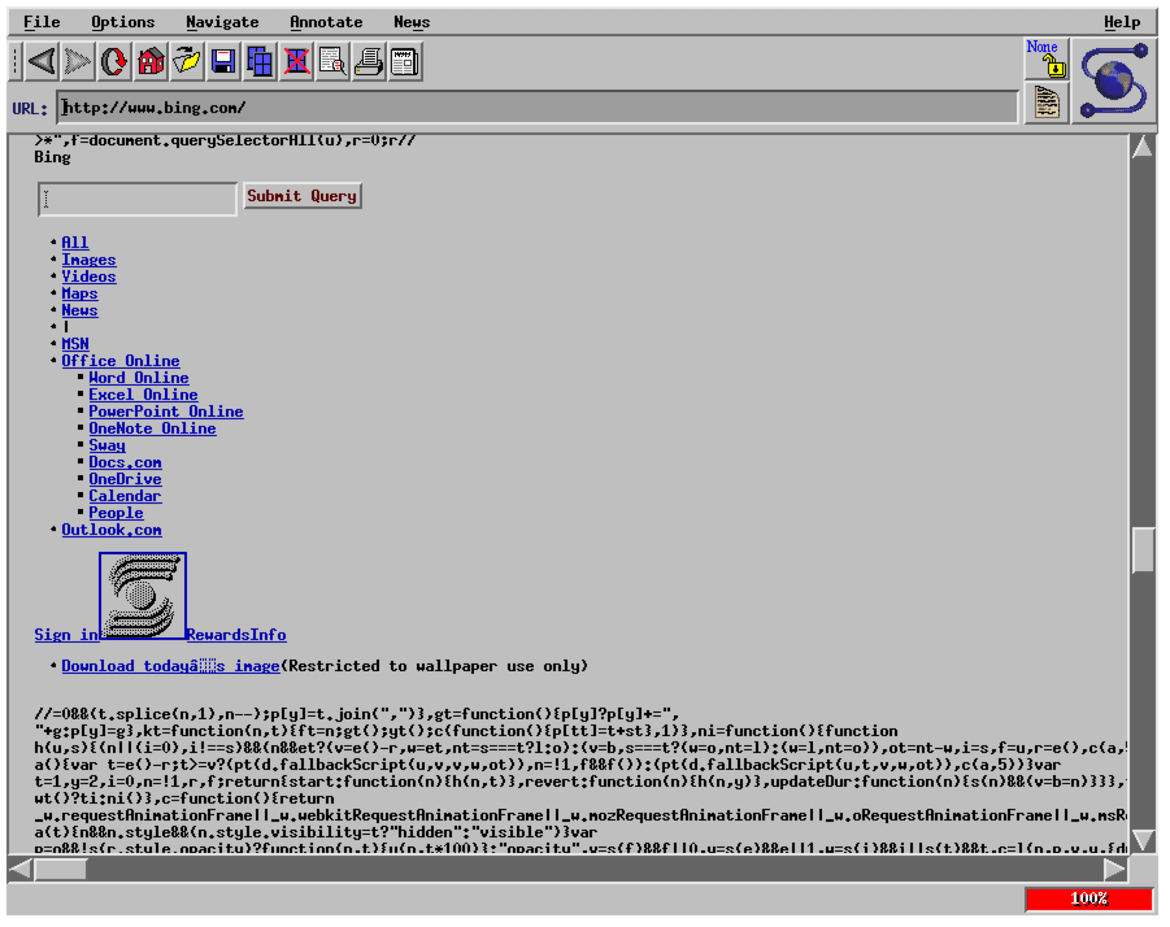Viewport: 1170px width, 927px height.
Task: Follow the Office Online link
Action: click(121, 361)
